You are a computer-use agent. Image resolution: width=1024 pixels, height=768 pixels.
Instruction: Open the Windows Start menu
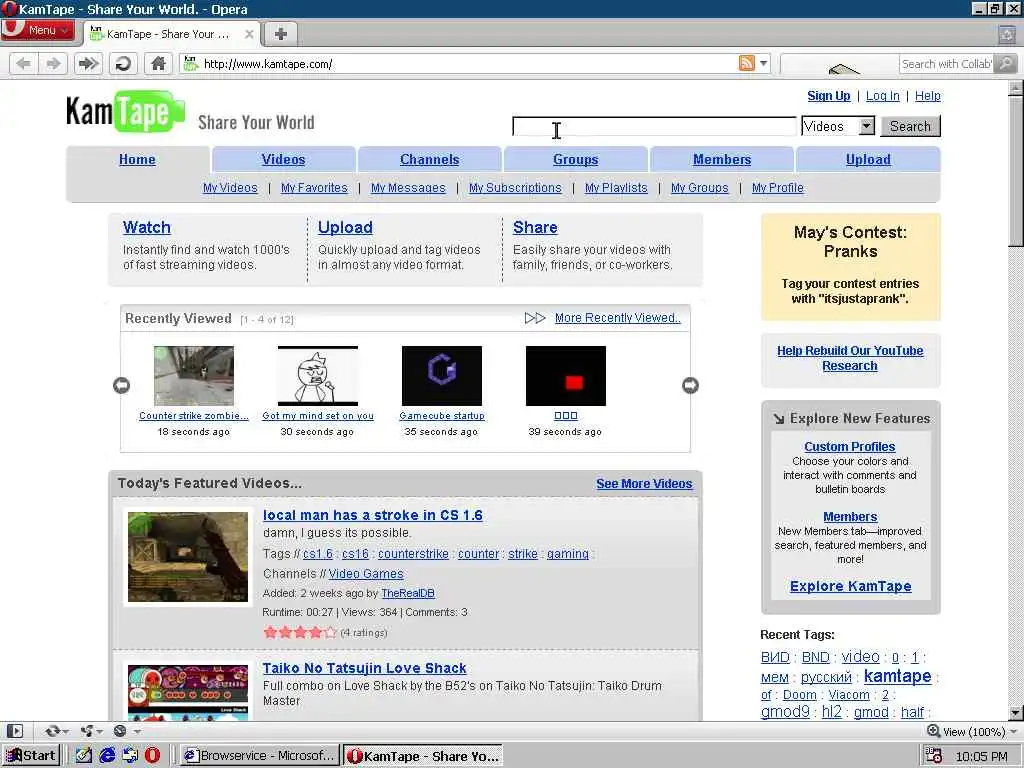coord(31,756)
